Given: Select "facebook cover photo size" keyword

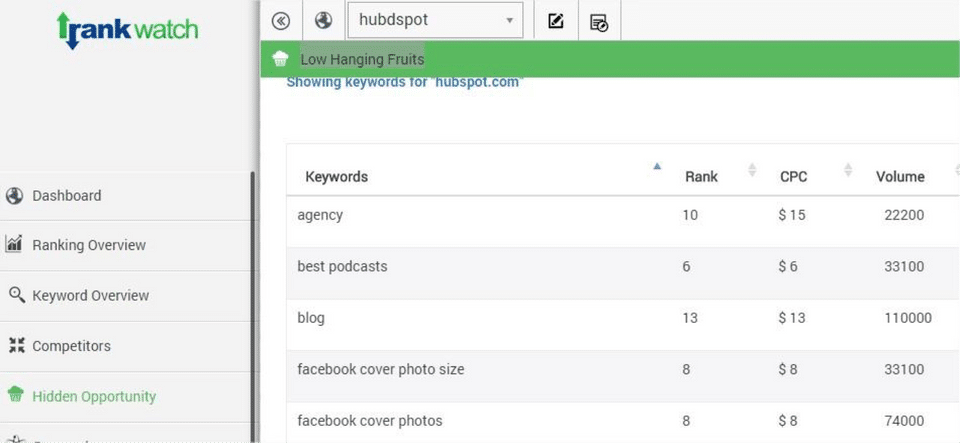Looking at the screenshot, I should point(381,370).
